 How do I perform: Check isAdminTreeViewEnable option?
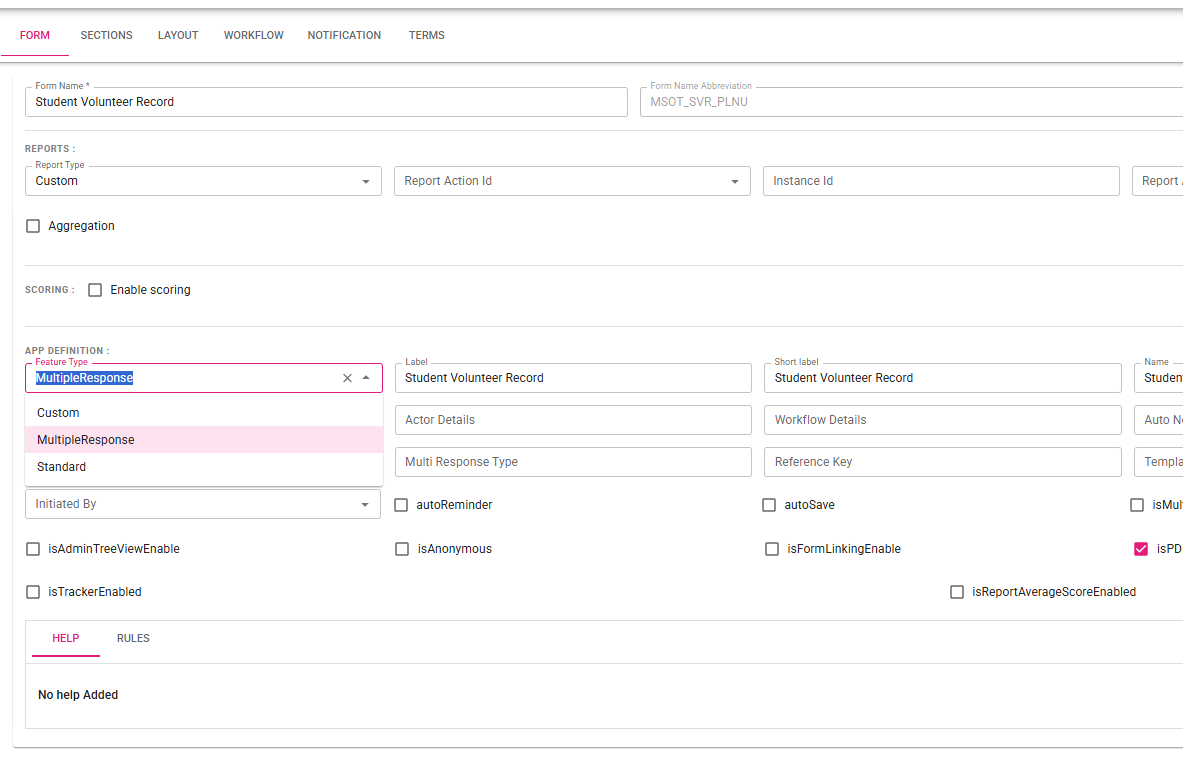33,549
